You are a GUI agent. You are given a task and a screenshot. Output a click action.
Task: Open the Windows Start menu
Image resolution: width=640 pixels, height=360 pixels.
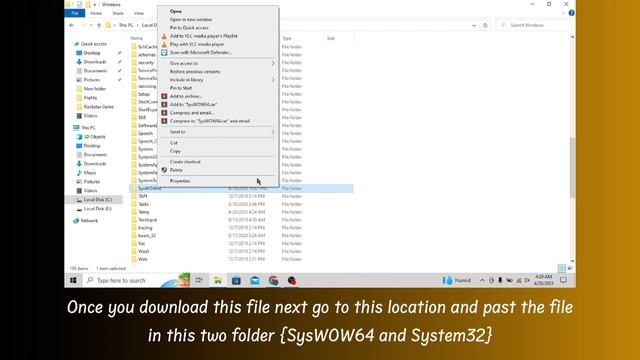[73, 280]
